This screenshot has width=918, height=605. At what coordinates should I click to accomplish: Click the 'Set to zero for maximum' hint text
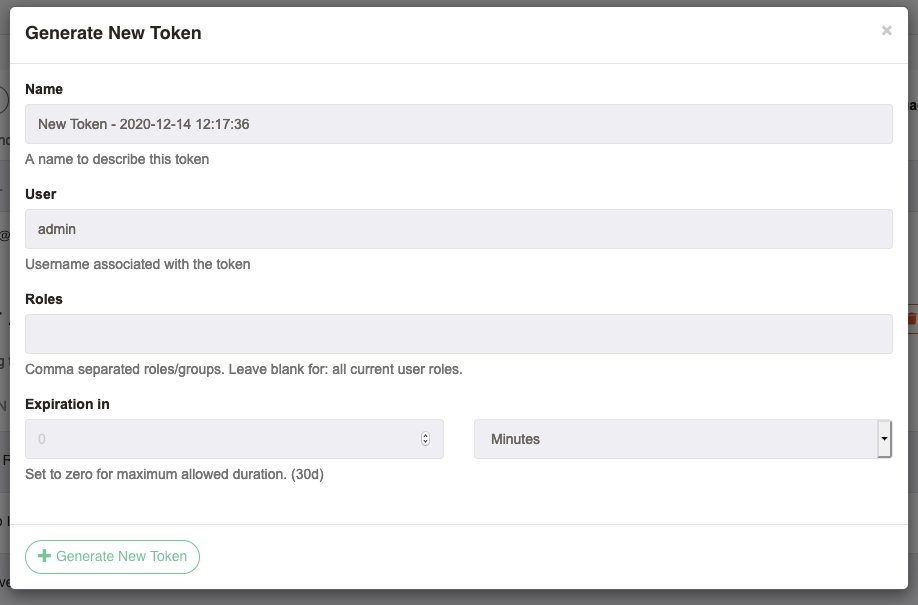click(x=174, y=474)
